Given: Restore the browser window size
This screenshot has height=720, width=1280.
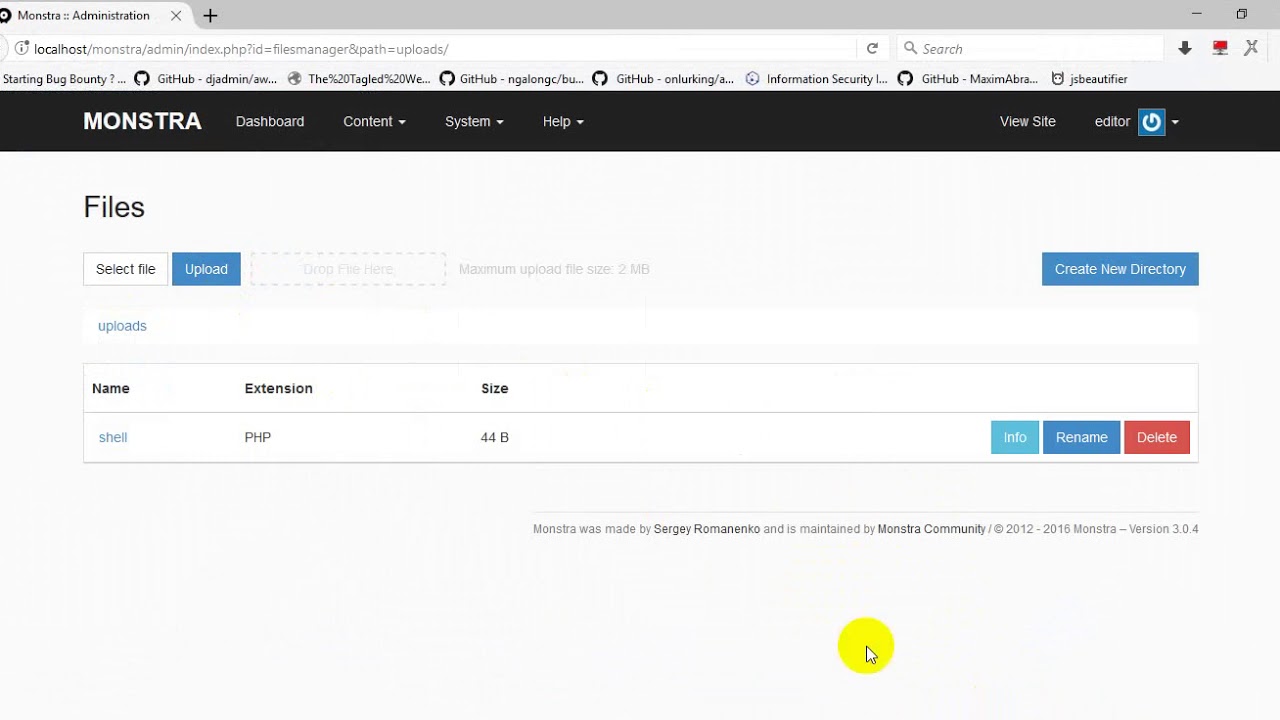Looking at the screenshot, I should 1242,14.
